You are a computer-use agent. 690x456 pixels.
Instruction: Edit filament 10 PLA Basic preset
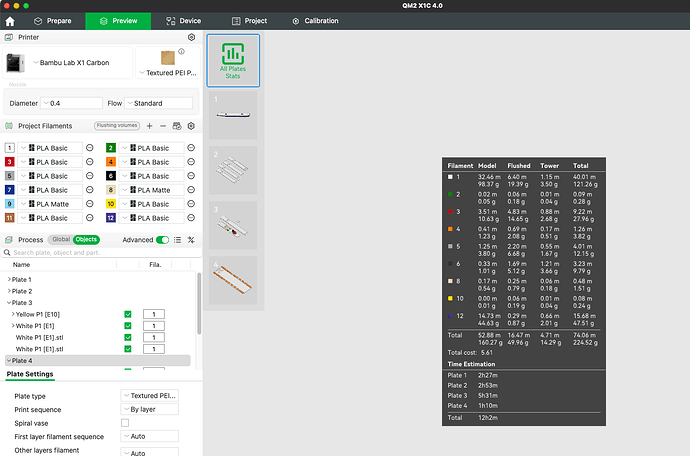191,204
